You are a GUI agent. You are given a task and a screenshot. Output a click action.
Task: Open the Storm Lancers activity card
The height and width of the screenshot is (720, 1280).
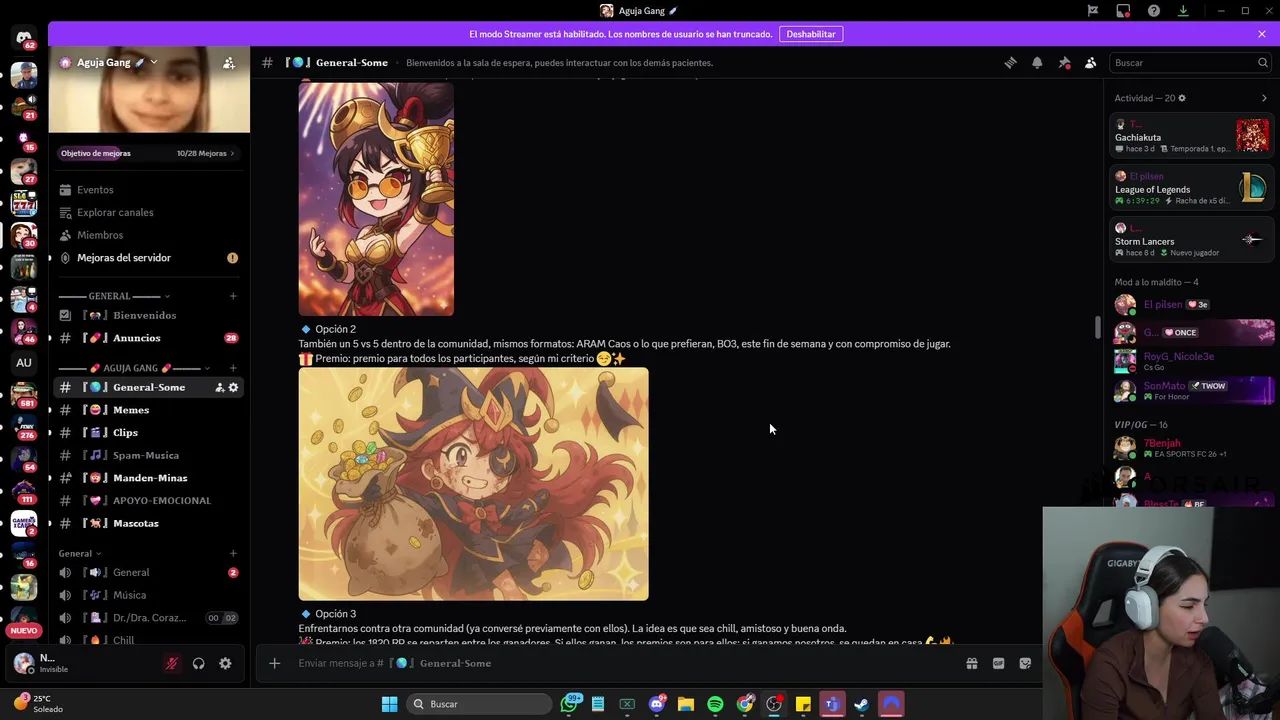[1192, 240]
